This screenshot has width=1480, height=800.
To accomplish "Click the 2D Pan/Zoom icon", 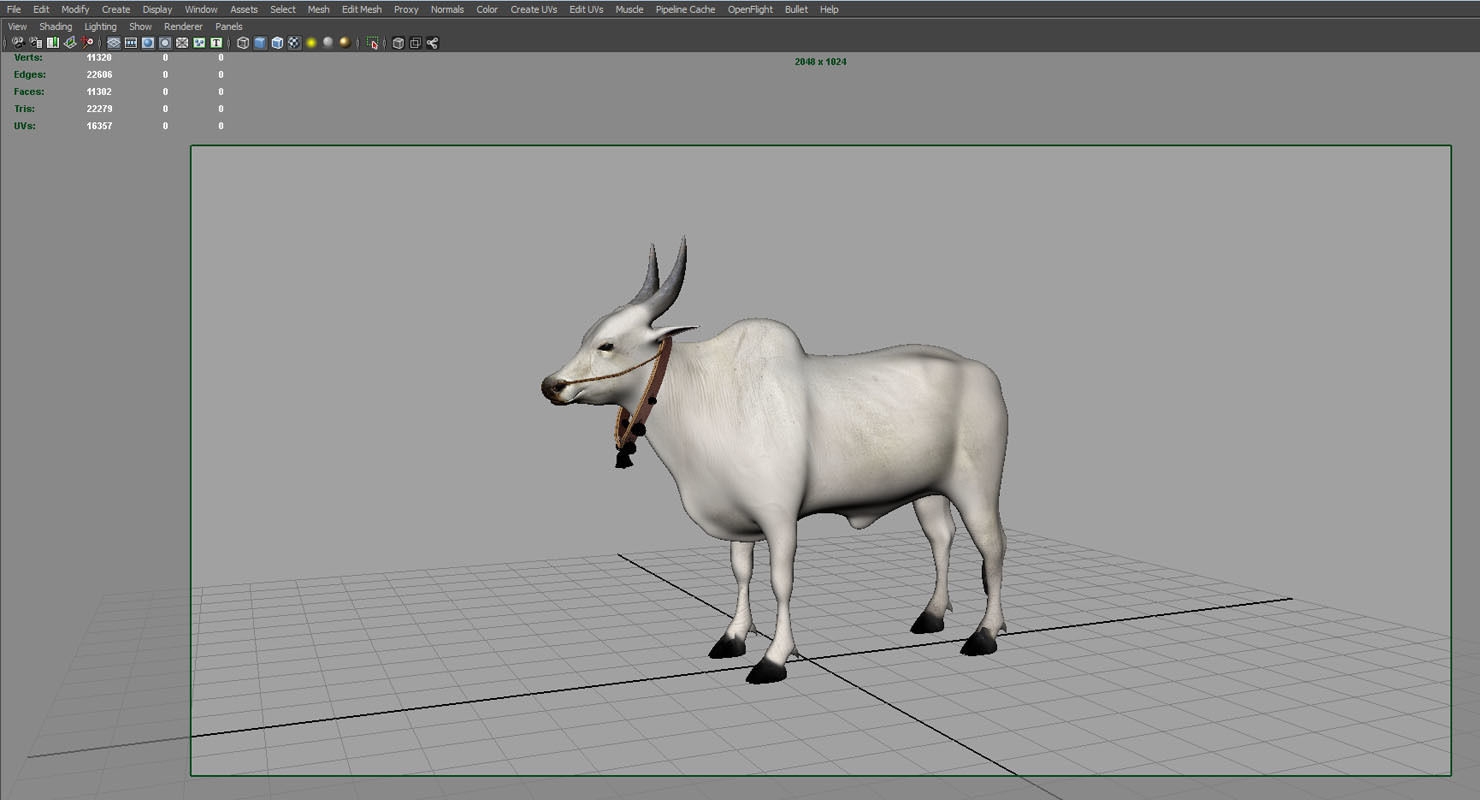I will point(87,43).
